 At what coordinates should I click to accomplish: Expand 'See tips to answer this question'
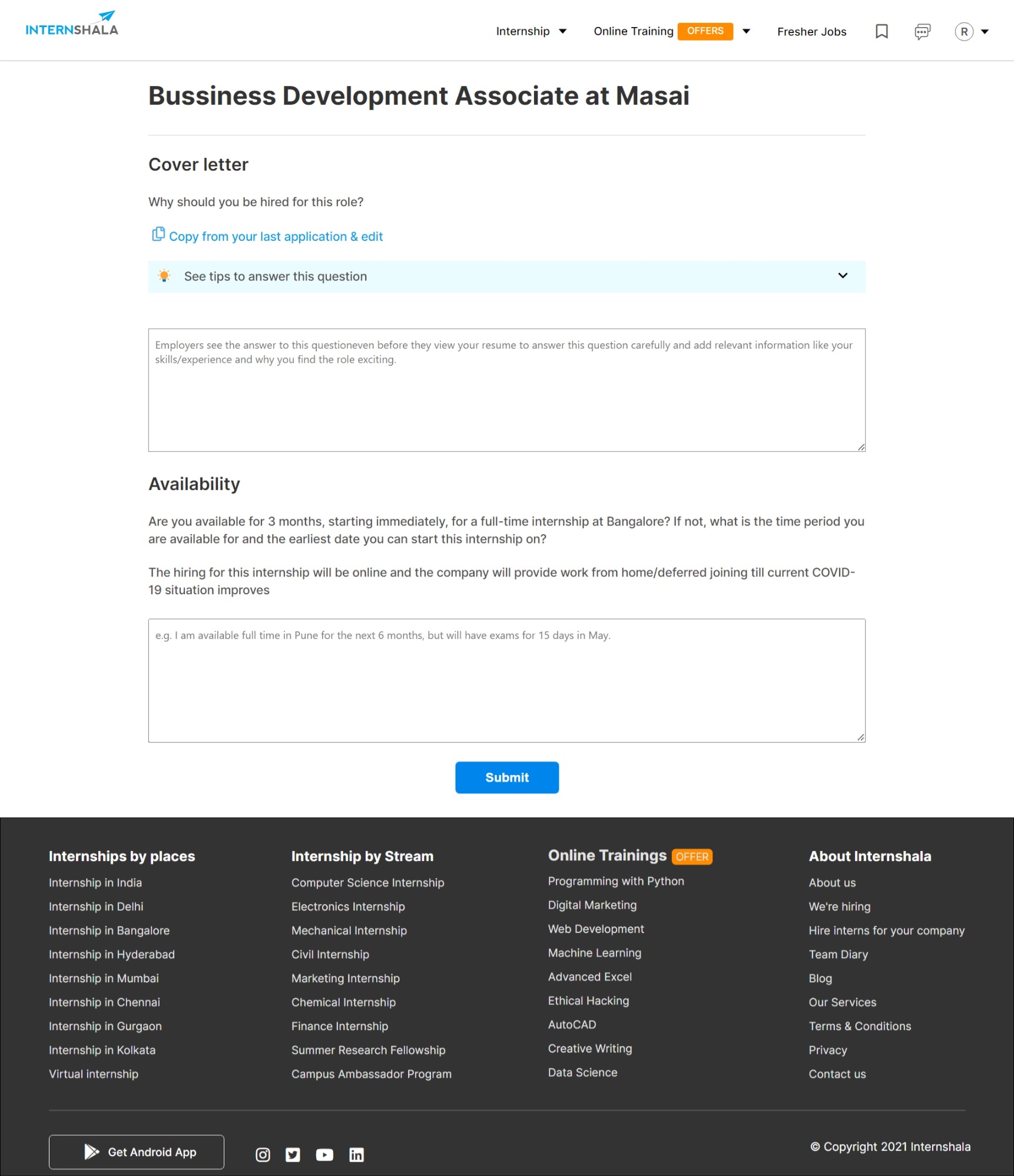pos(506,277)
